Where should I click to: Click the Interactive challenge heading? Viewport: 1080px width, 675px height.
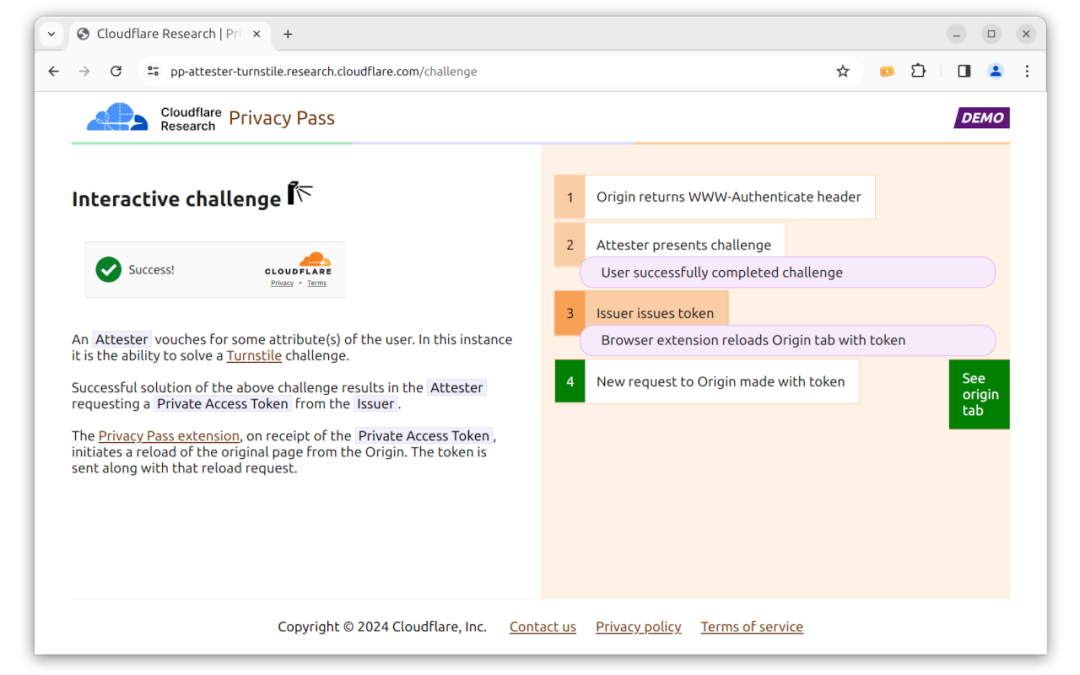point(176,199)
